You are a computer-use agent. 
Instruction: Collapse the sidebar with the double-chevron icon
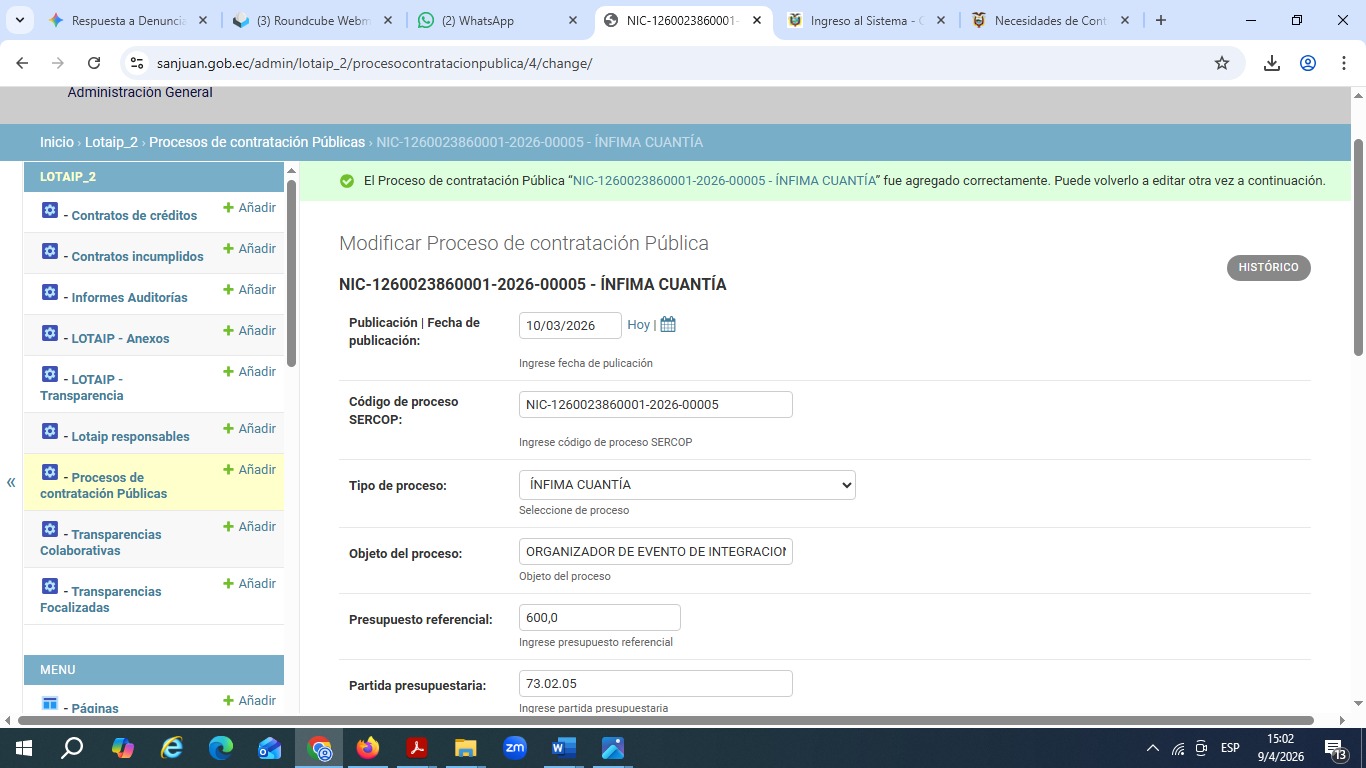[x=11, y=483]
